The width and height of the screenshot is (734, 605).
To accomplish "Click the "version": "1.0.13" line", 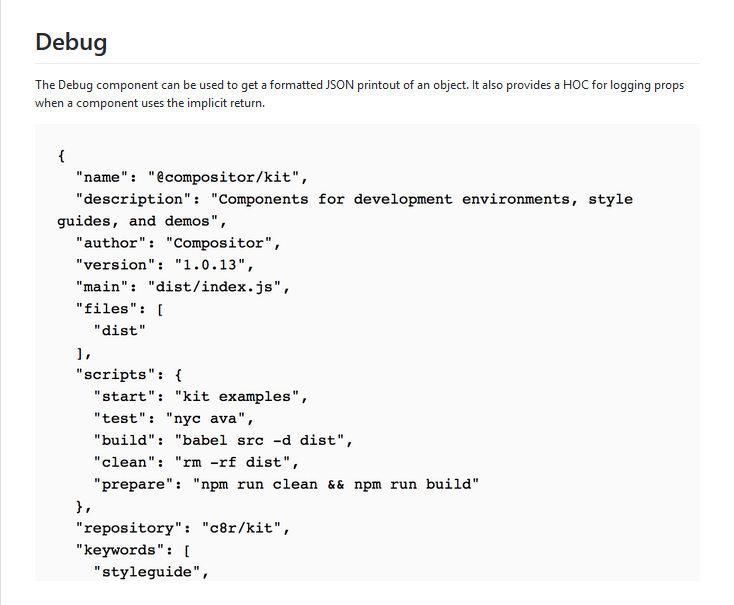I will tap(165, 265).
